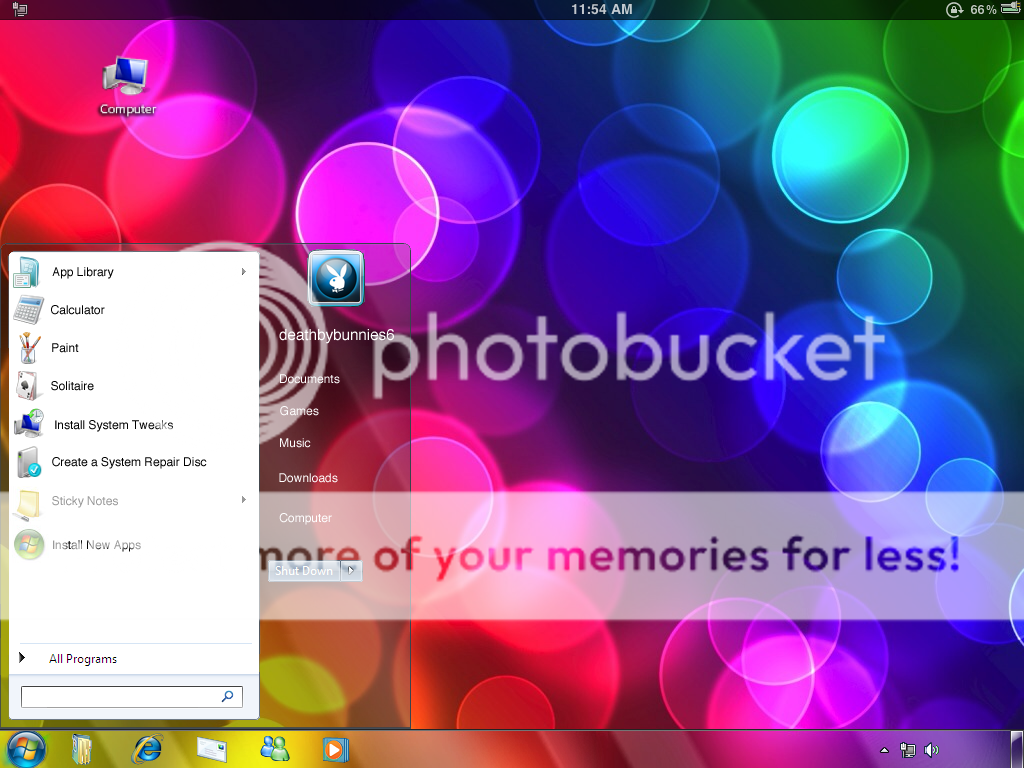1024x768 pixels.
Task: Open the deathbybunnies6 user folder
Action: (x=336, y=335)
